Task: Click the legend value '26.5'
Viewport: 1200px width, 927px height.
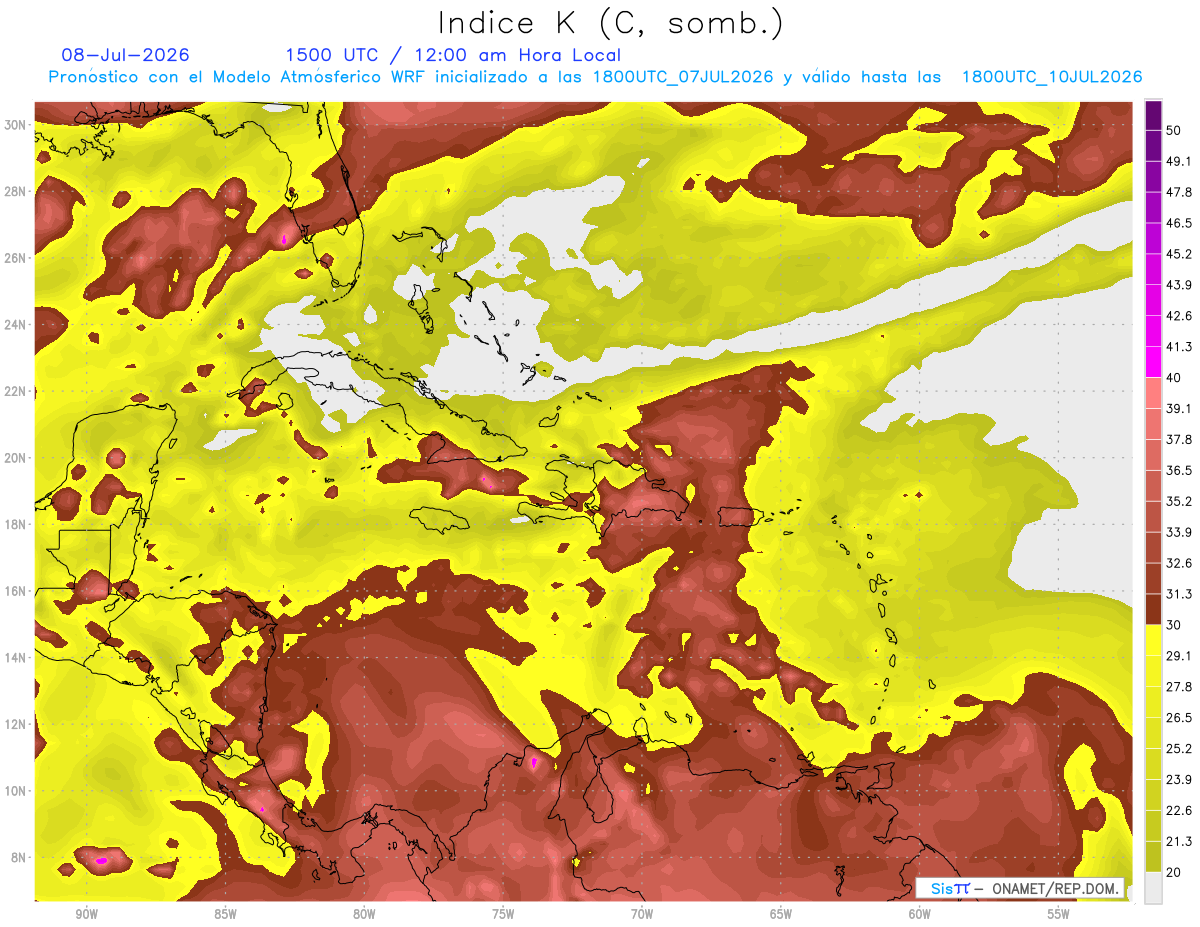Action: pos(1179,718)
